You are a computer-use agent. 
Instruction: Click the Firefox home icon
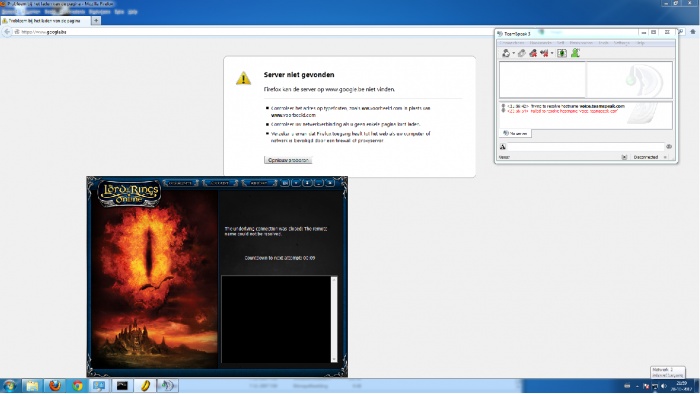693,32
